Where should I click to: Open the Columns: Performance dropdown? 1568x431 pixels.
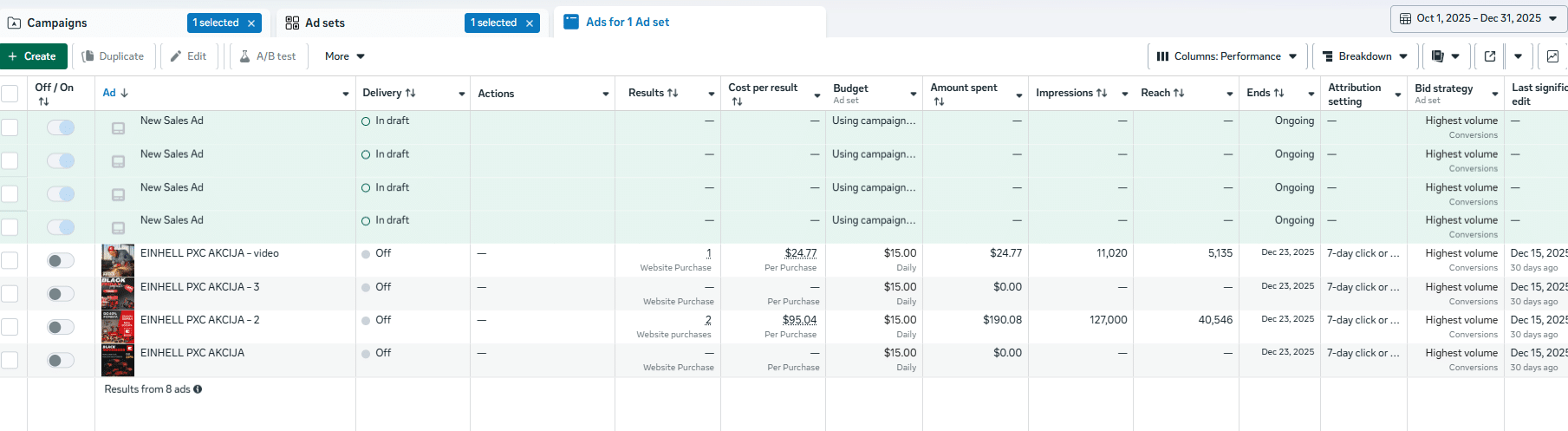pyautogui.click(x=1226, y=56)
